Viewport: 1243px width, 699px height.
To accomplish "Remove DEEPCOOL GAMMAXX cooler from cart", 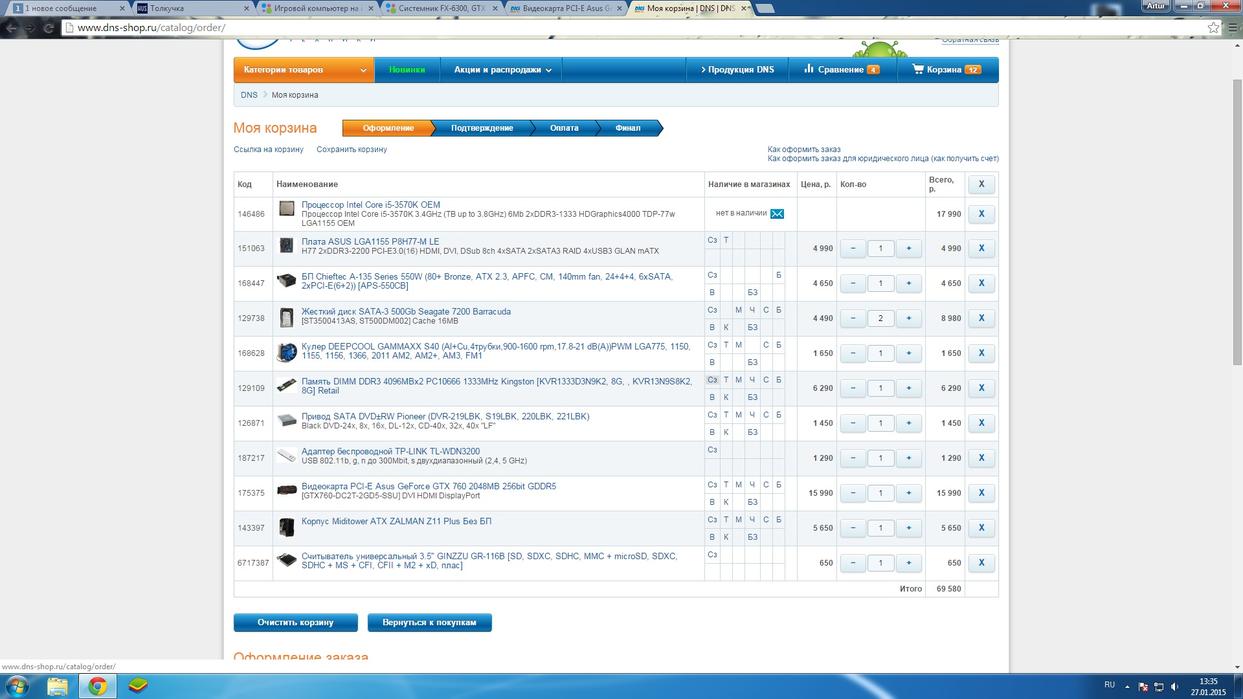I will (x=981, y=353).
